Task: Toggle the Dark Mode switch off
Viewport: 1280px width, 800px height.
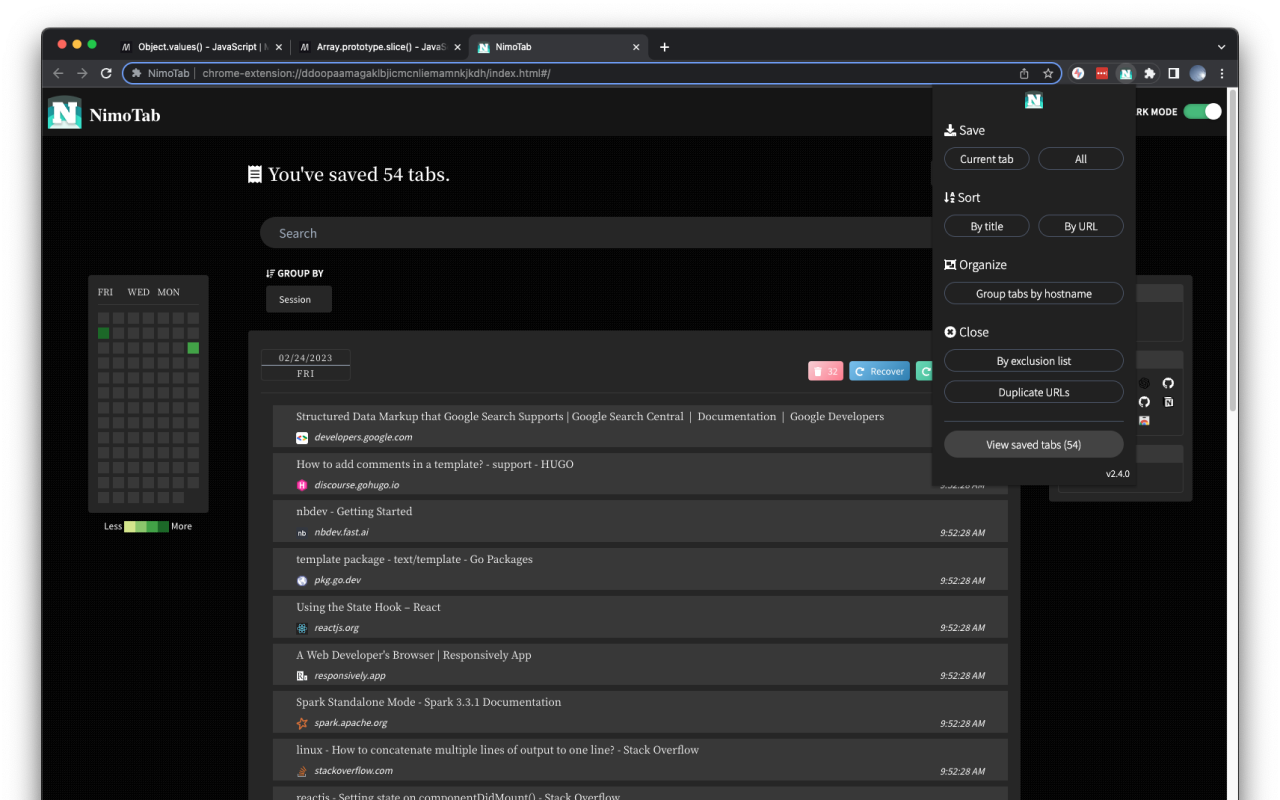Action: [x=1202, y=111]
